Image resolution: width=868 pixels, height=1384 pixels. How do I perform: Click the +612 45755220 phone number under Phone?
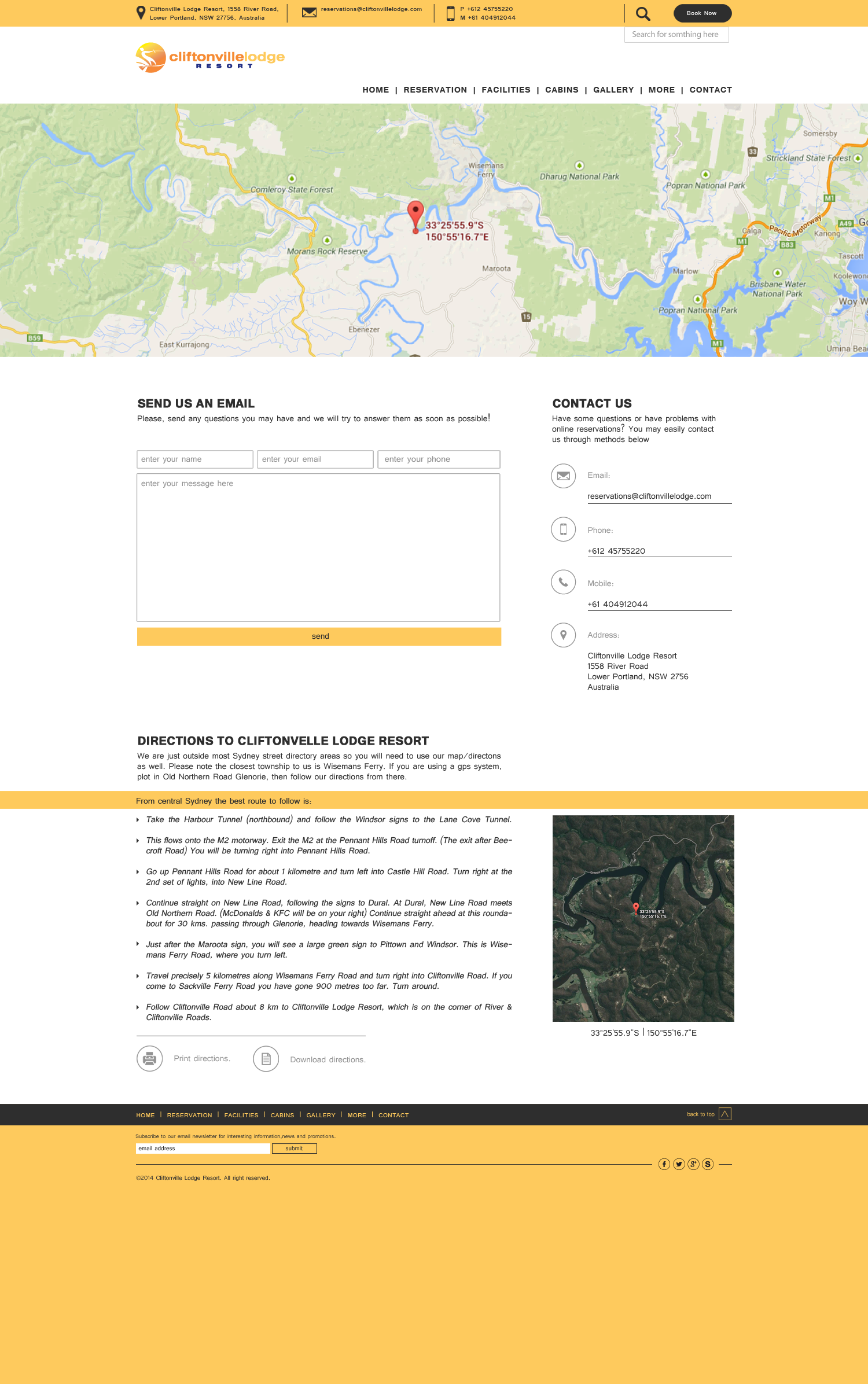point(616,551)
